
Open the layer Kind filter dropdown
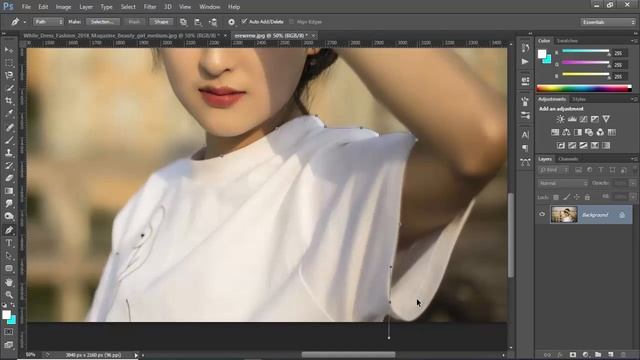pos(554,170)
